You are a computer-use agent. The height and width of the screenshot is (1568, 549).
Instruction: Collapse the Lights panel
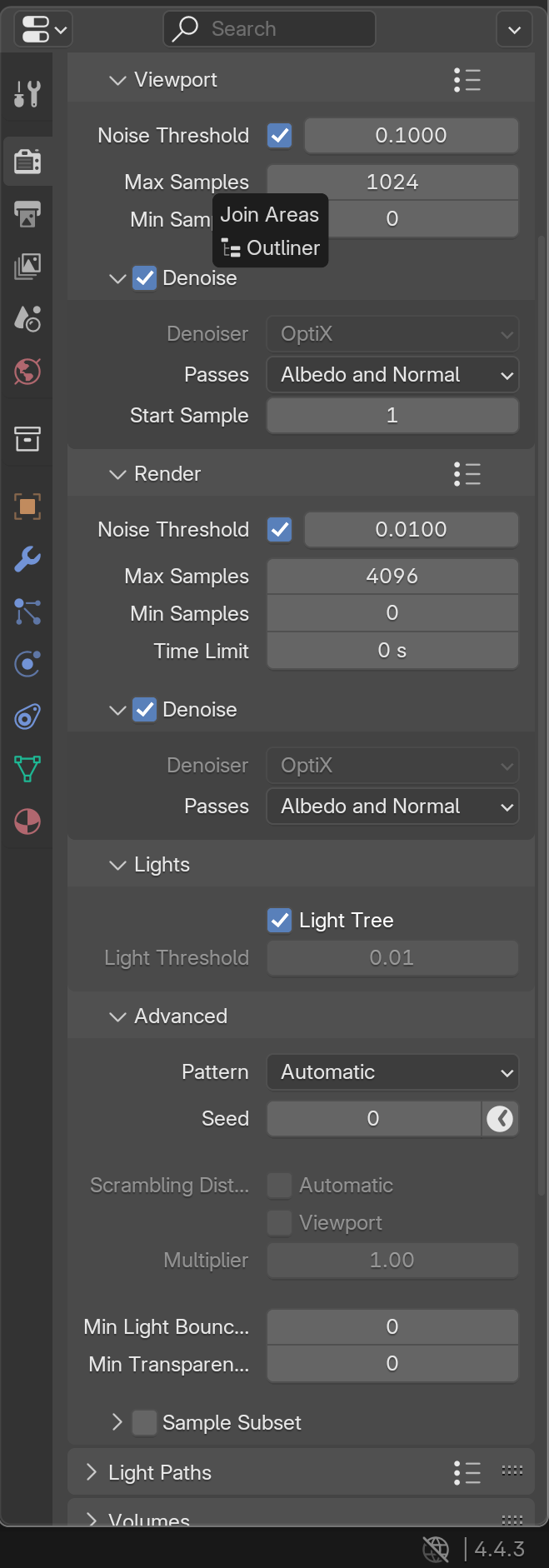coord(117,865)
